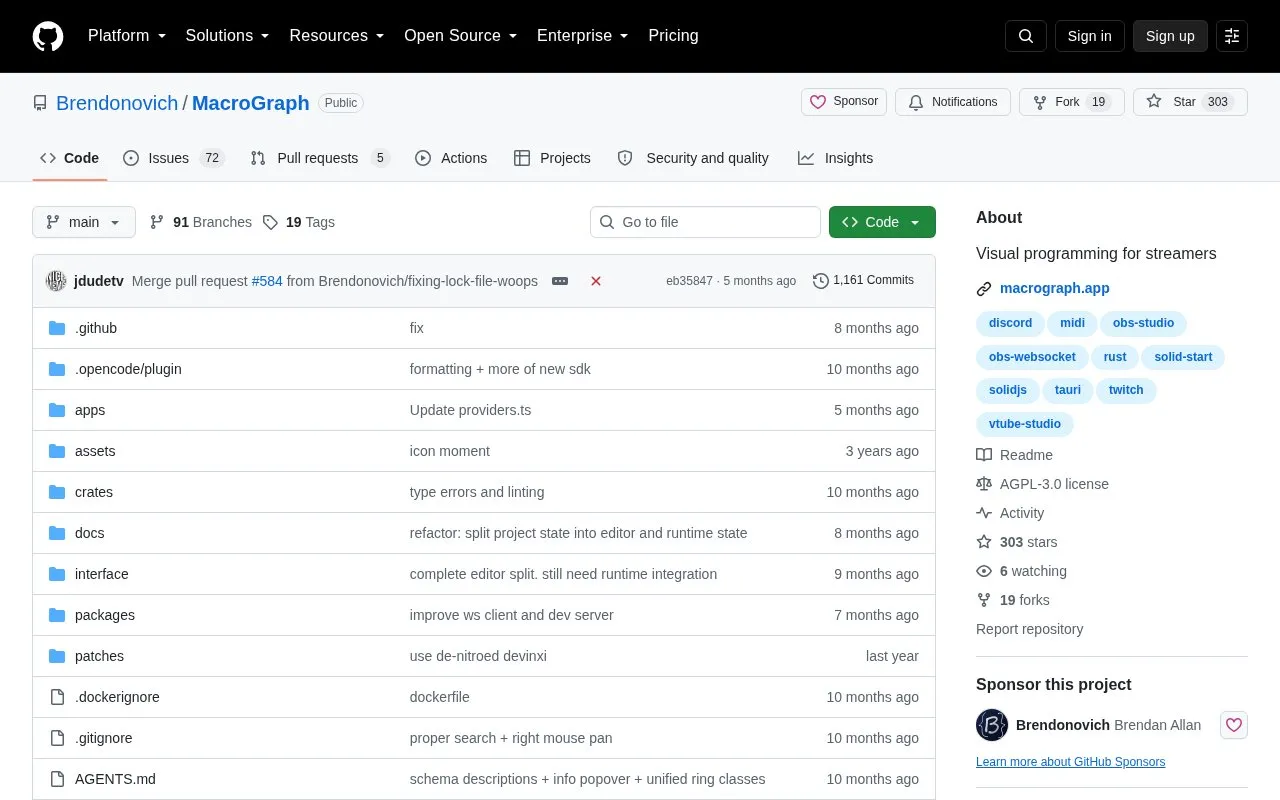Image resolution: width=1280 pixels, height=800 pixels.
Task: Open the main branch selector dropdown
Action: coord(84,222)
